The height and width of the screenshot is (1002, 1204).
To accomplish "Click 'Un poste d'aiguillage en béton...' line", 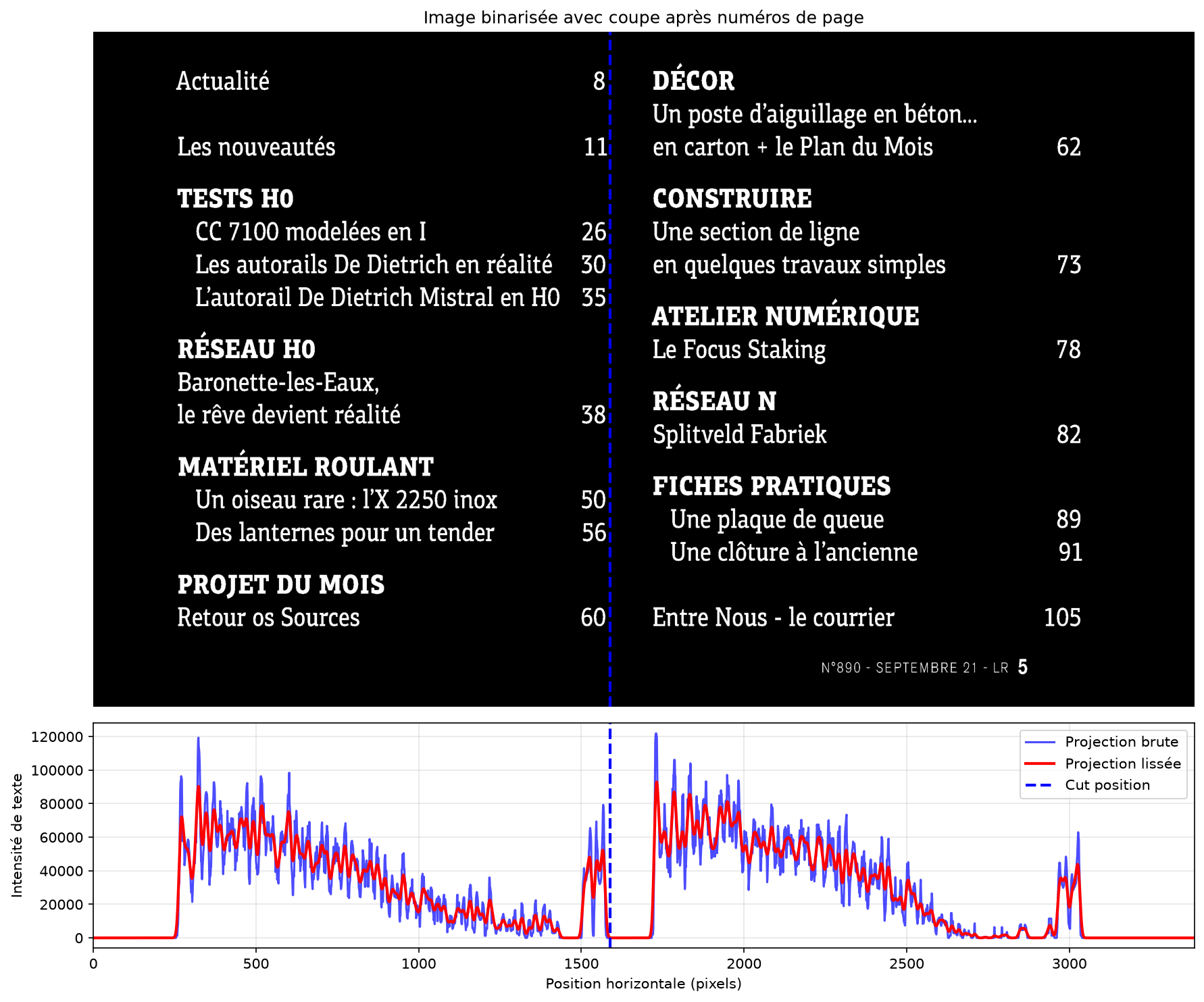I will click(815, 114).
